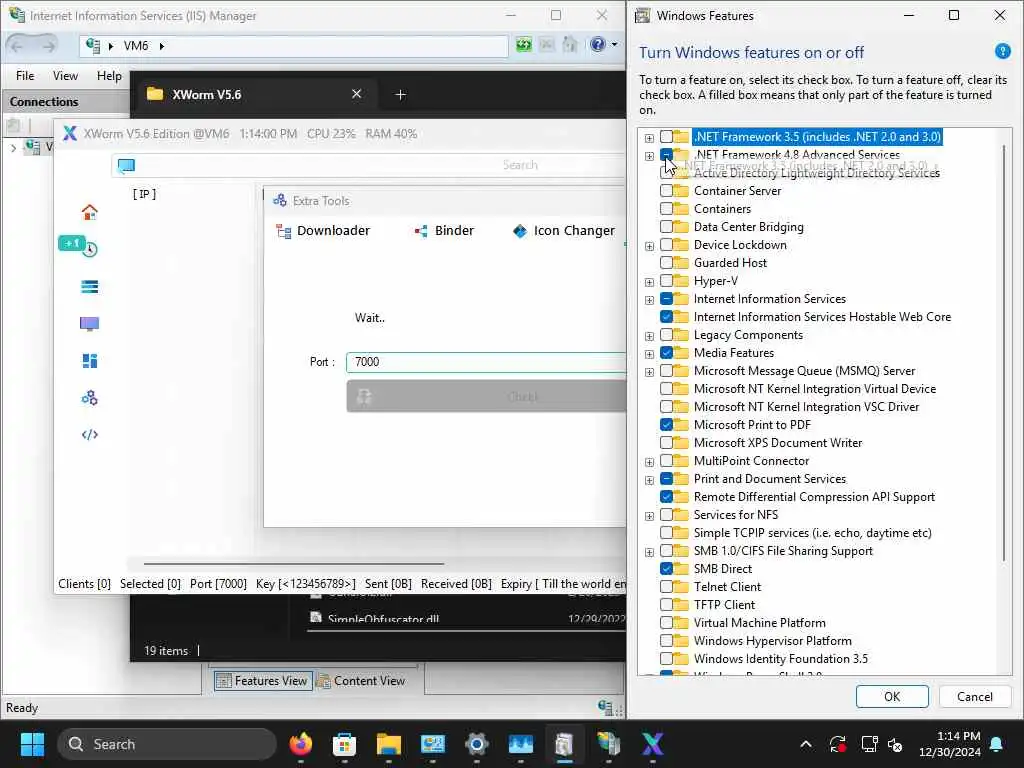Image resolution: width=1024 pixels, height=768 pixels.
Task: Click the XWorm horizontal scrollbar
Action: point(294,563)
